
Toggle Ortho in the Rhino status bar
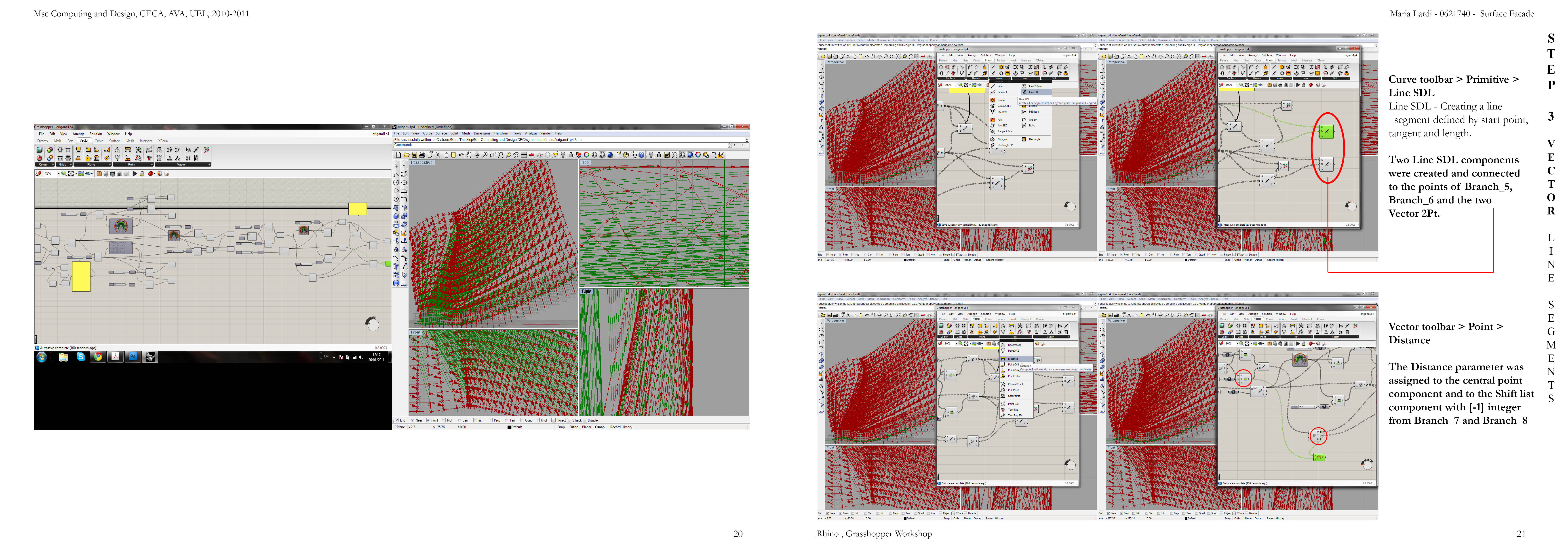pos(574,427)
